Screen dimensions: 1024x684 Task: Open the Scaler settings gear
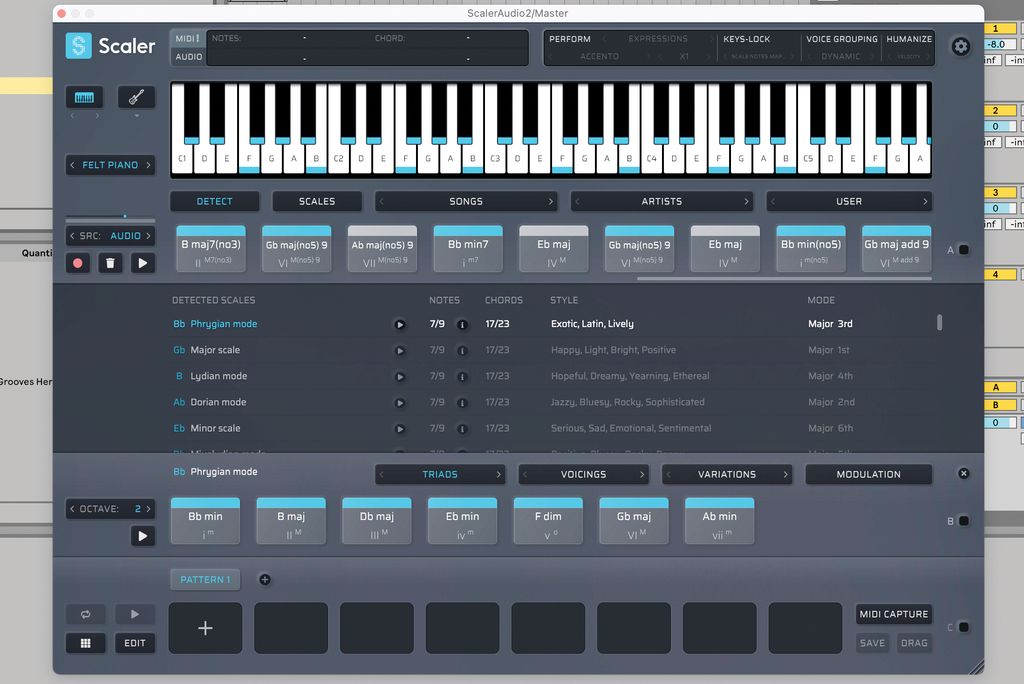(960, 46)
